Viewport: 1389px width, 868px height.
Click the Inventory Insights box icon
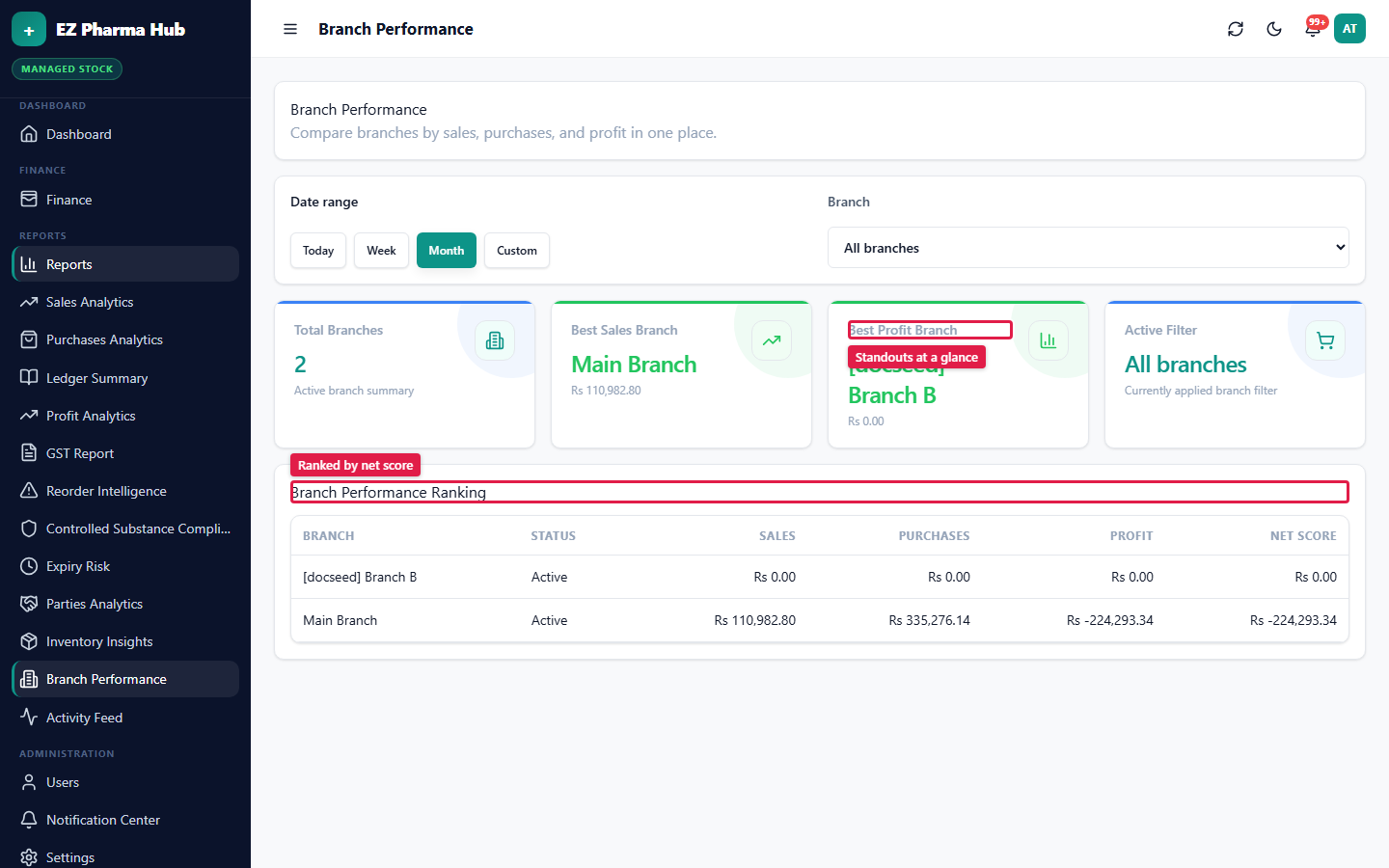[x=29, y=641]
